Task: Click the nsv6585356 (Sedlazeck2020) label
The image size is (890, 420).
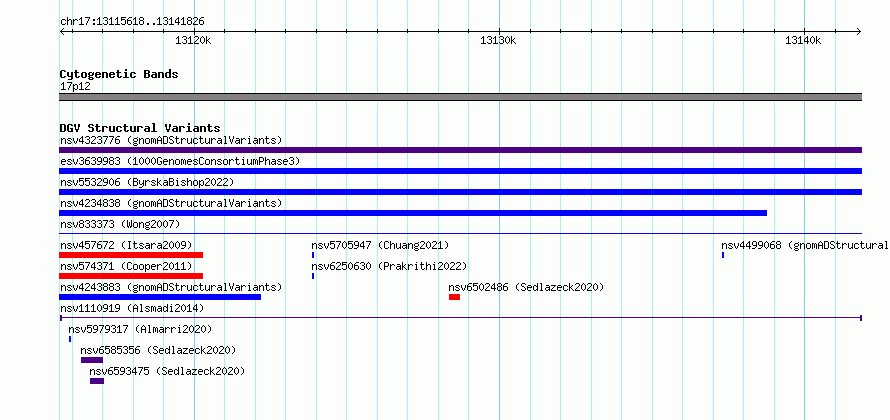Action: 158,350
